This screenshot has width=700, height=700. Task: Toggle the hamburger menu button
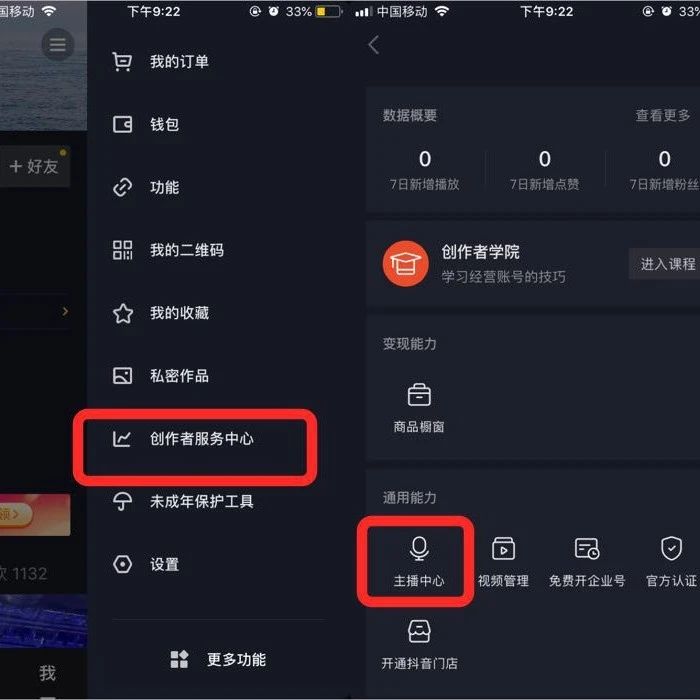click(58, 45)
